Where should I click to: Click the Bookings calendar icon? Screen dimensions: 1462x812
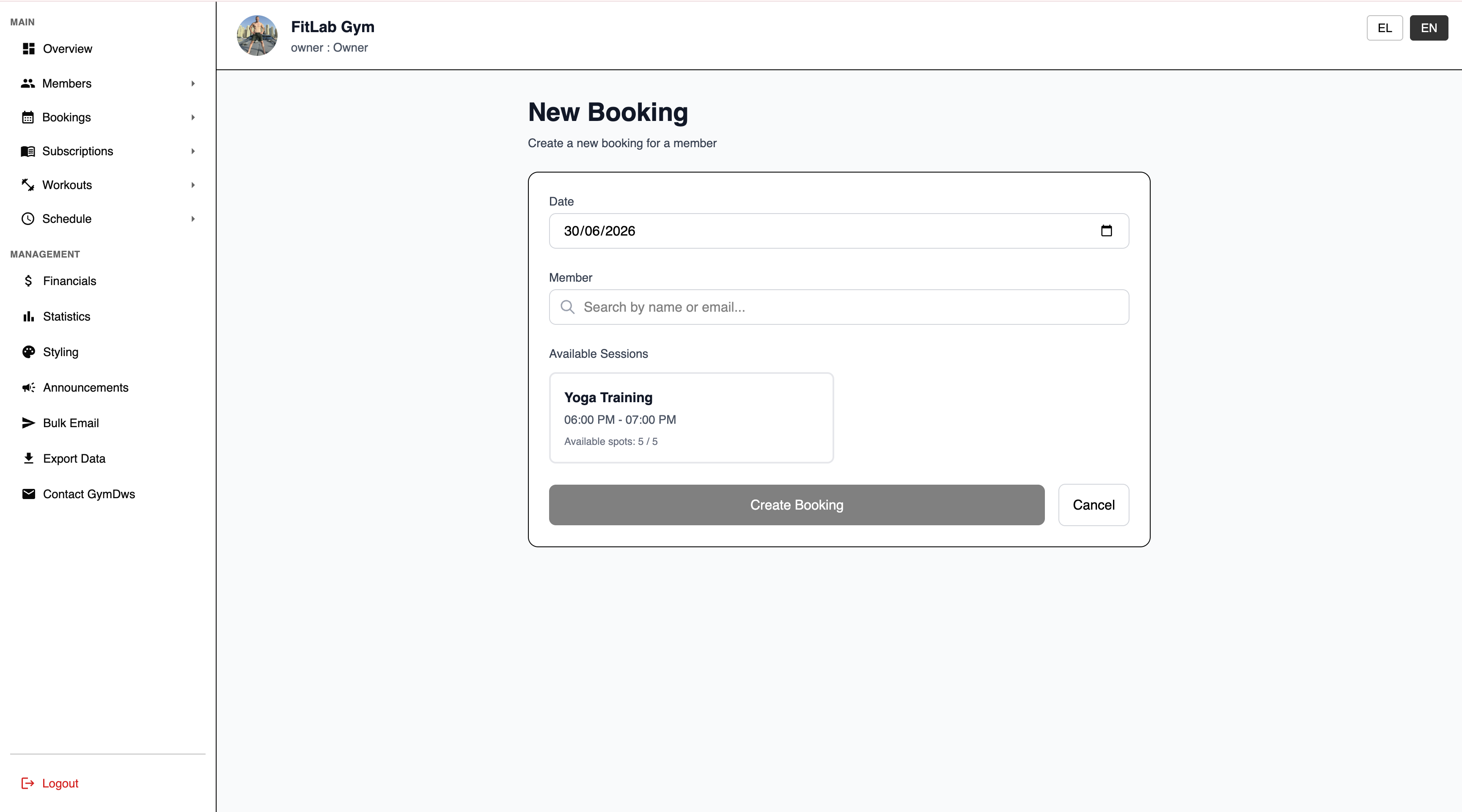28,118
